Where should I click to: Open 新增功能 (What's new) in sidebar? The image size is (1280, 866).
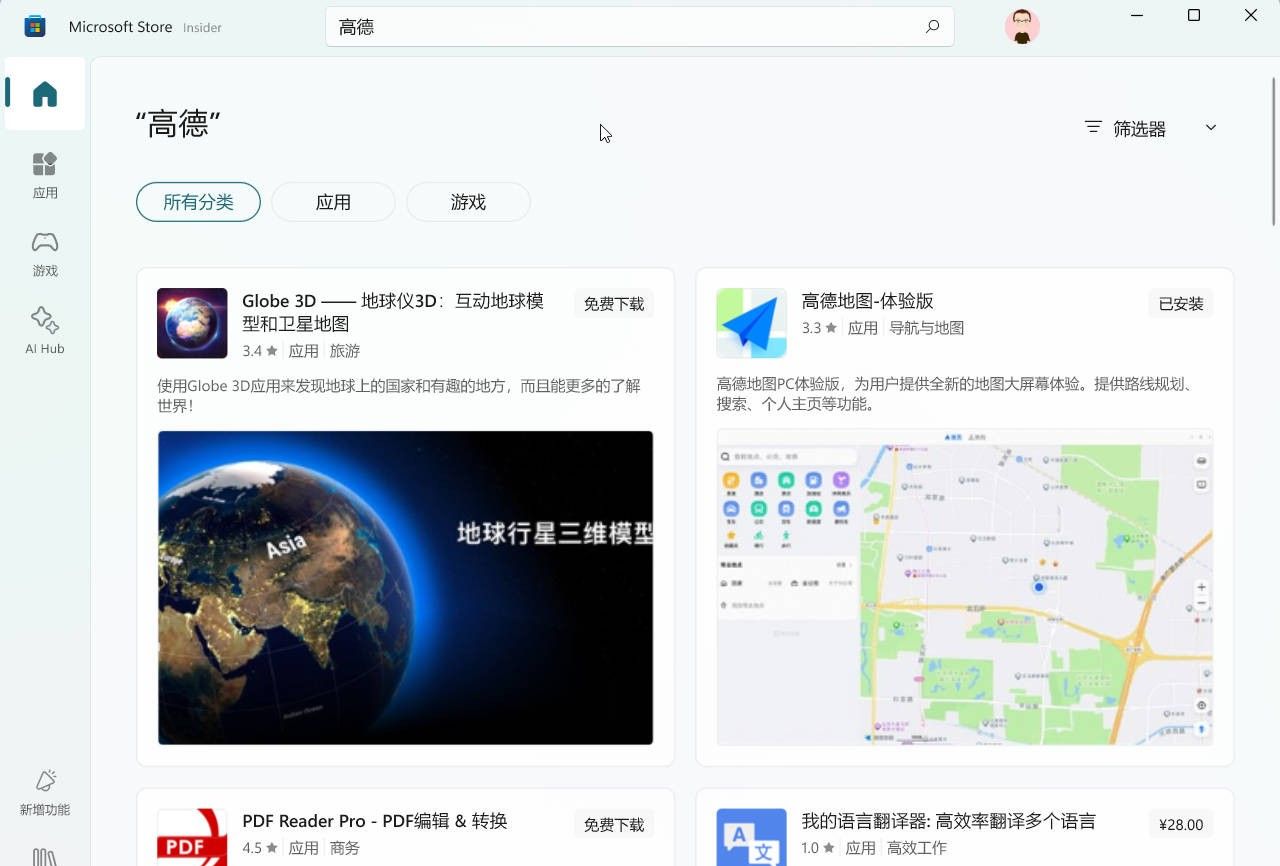[x=45, y=793]
